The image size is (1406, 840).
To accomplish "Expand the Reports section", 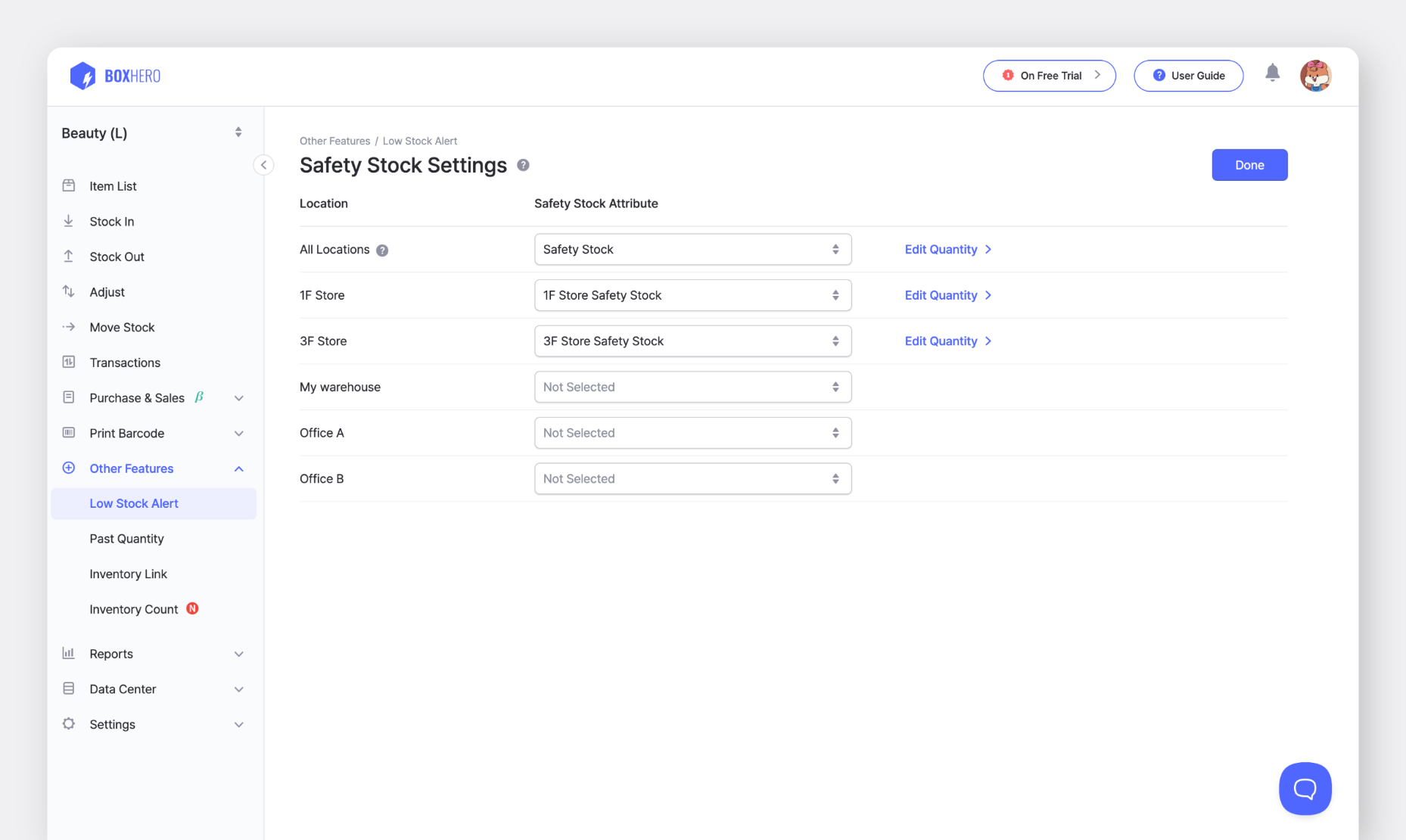I will [239, 653].
